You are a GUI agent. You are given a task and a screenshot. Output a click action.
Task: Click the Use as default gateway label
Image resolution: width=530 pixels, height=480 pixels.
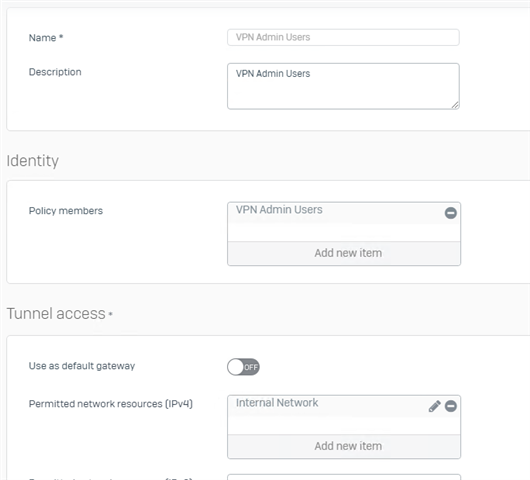point(82,366)
